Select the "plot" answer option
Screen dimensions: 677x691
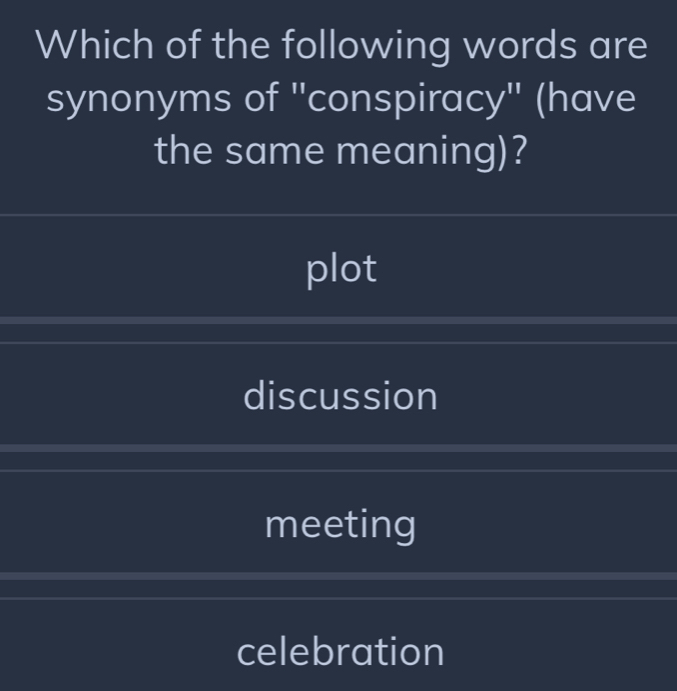point(340,268)
